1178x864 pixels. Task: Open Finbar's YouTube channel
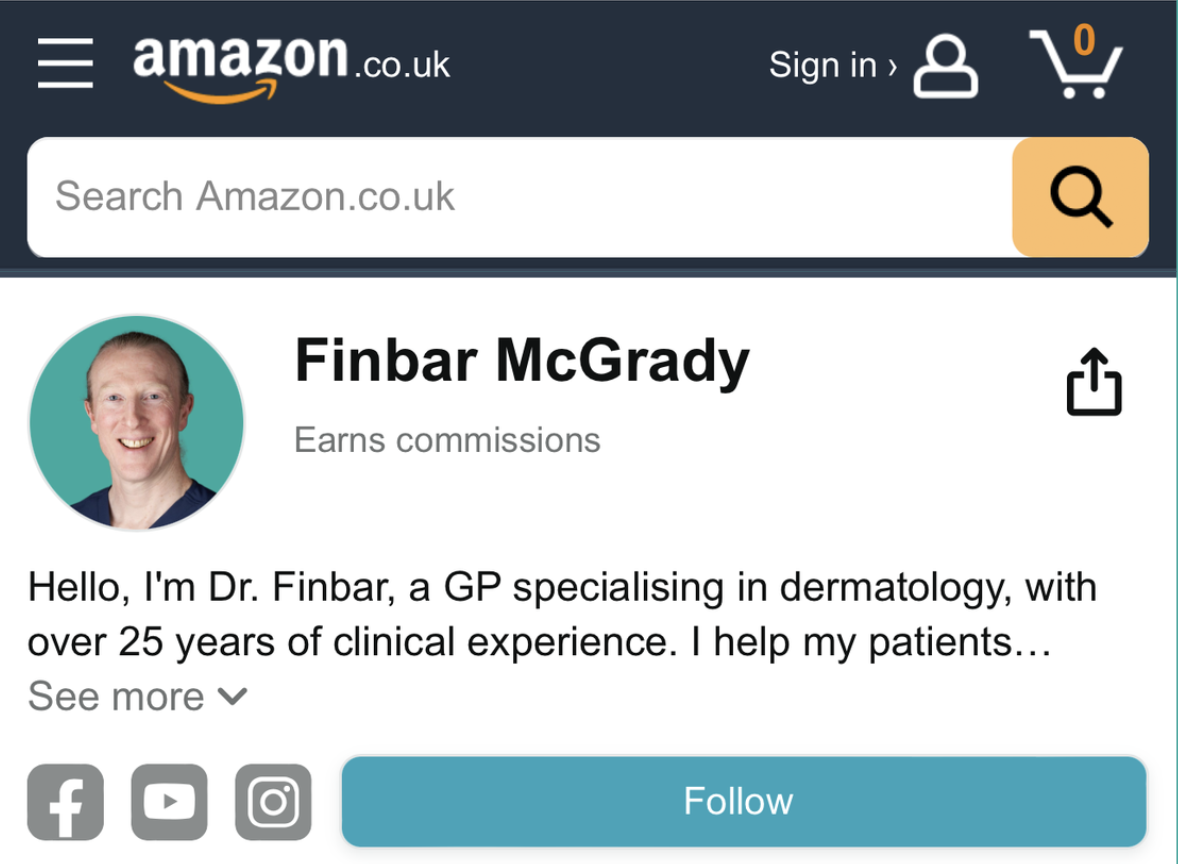[169, 802]
